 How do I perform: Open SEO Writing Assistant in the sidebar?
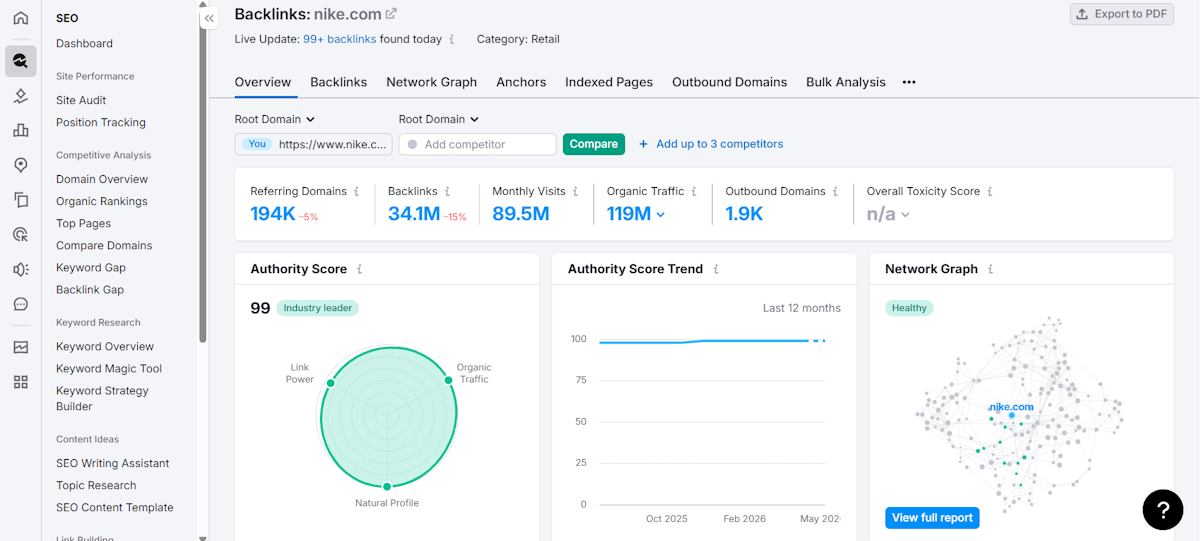point(113,463)
